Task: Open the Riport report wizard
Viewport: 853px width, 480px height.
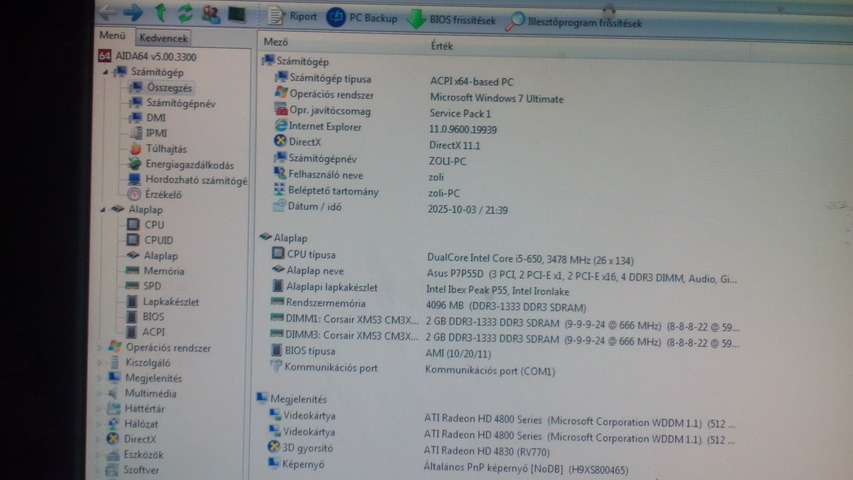Action: pos(292,16)
